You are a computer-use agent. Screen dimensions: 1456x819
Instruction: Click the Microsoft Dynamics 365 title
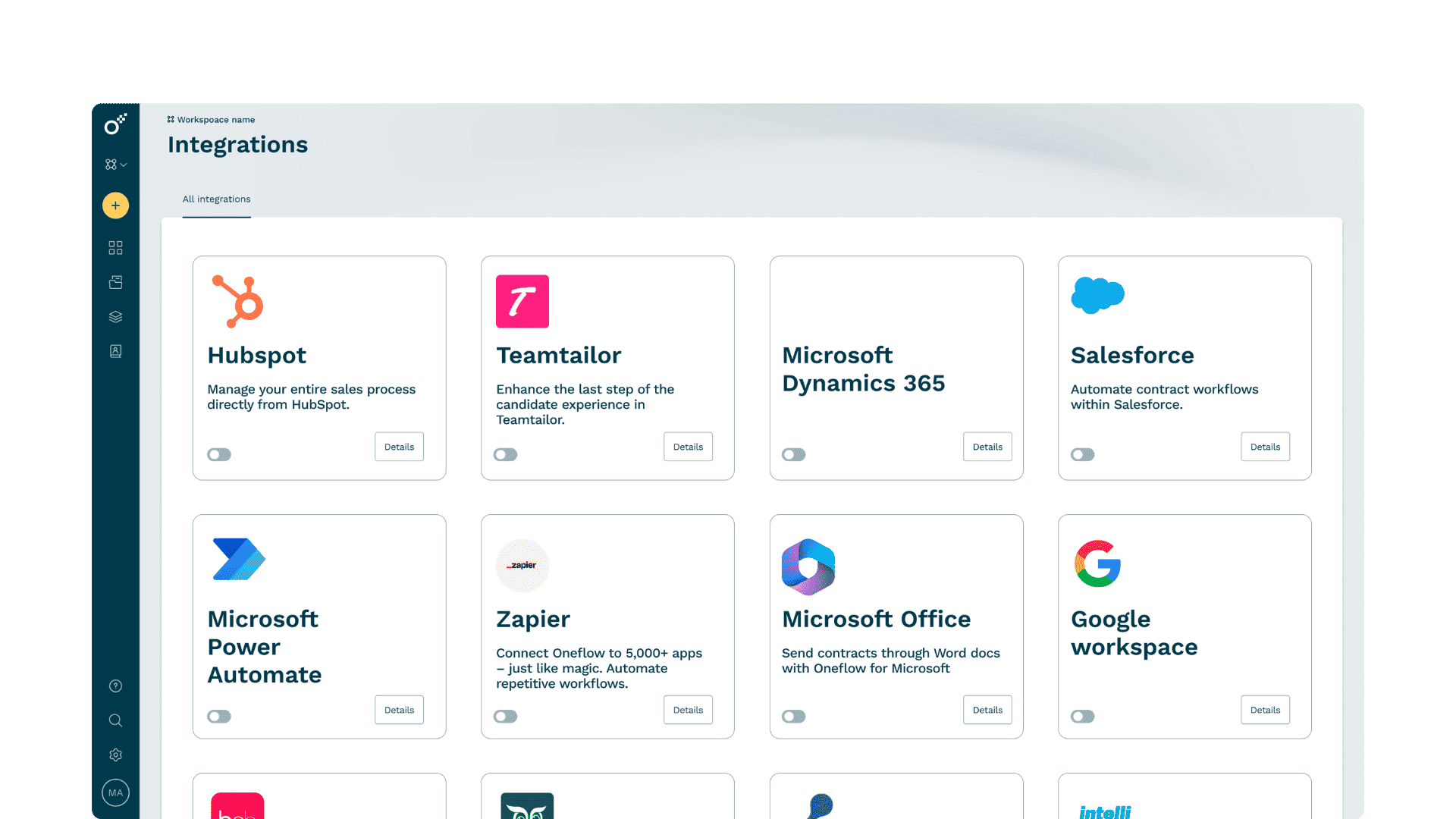pyautogui.click(x=864, y=369)
